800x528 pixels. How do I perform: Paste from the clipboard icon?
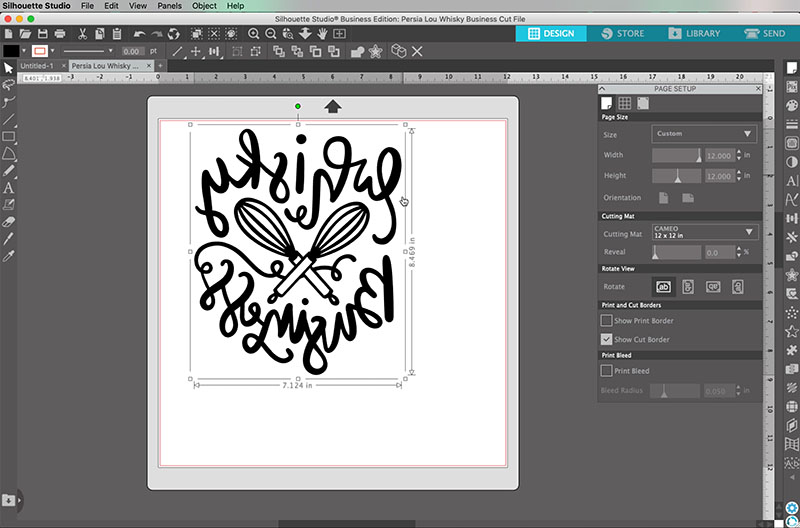tap(117, 34)
